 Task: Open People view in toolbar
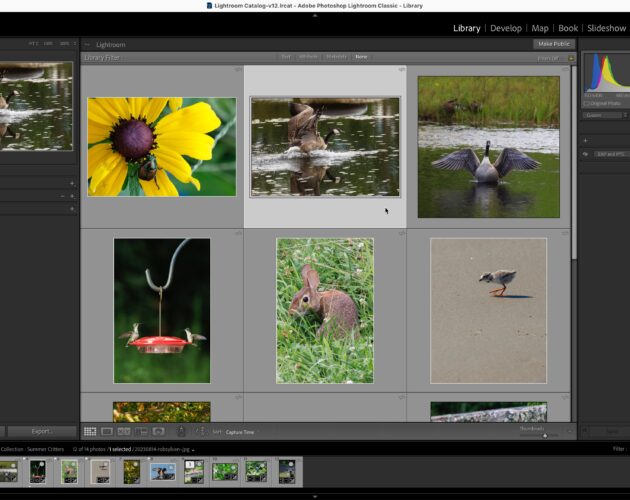[159, 431]
